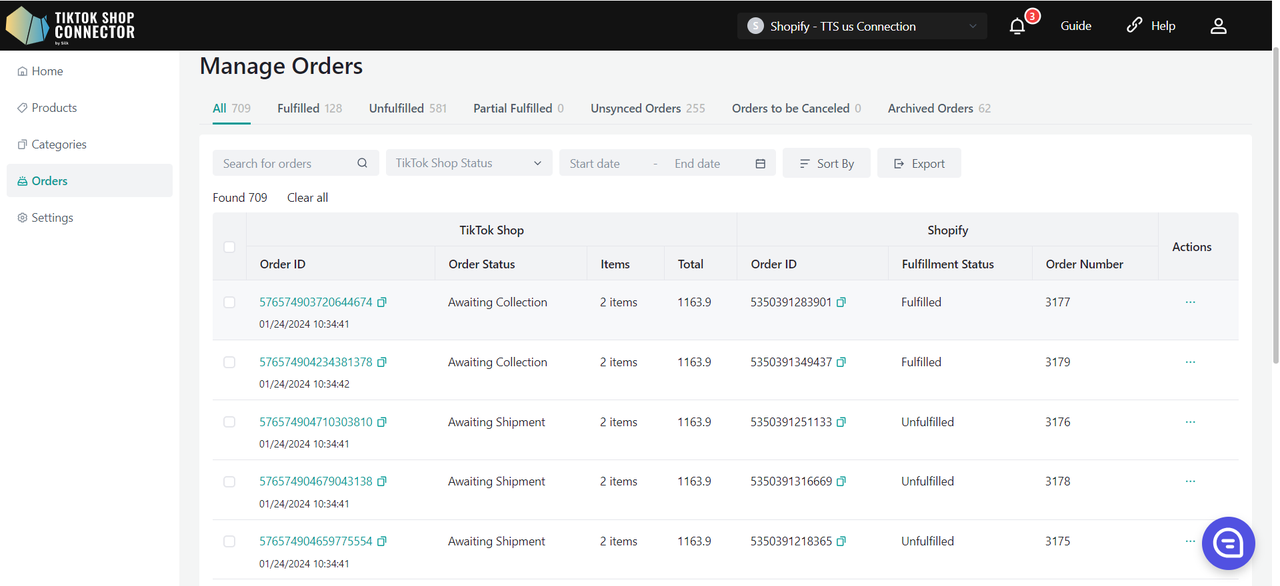Screen dimensions: 1280x586
Task: Focus the Search for orders field
Action: [x=286, y=164]
